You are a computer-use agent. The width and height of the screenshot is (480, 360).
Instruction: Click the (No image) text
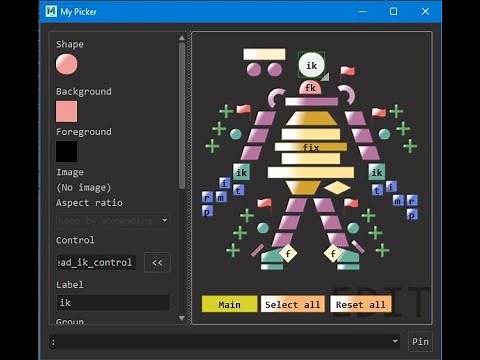click(x=84, y=187)
